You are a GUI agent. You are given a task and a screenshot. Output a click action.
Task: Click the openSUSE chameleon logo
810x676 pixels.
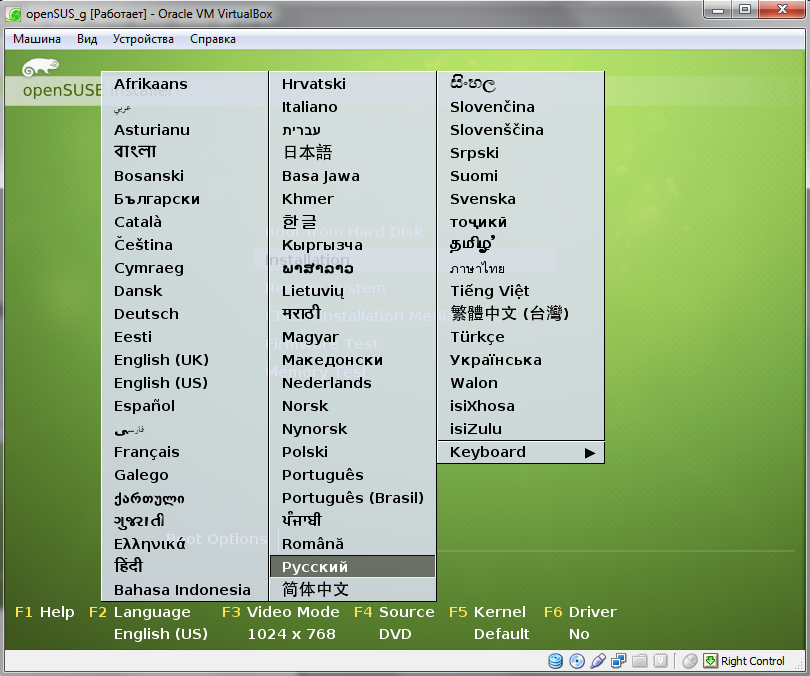[x=40, y=67]
